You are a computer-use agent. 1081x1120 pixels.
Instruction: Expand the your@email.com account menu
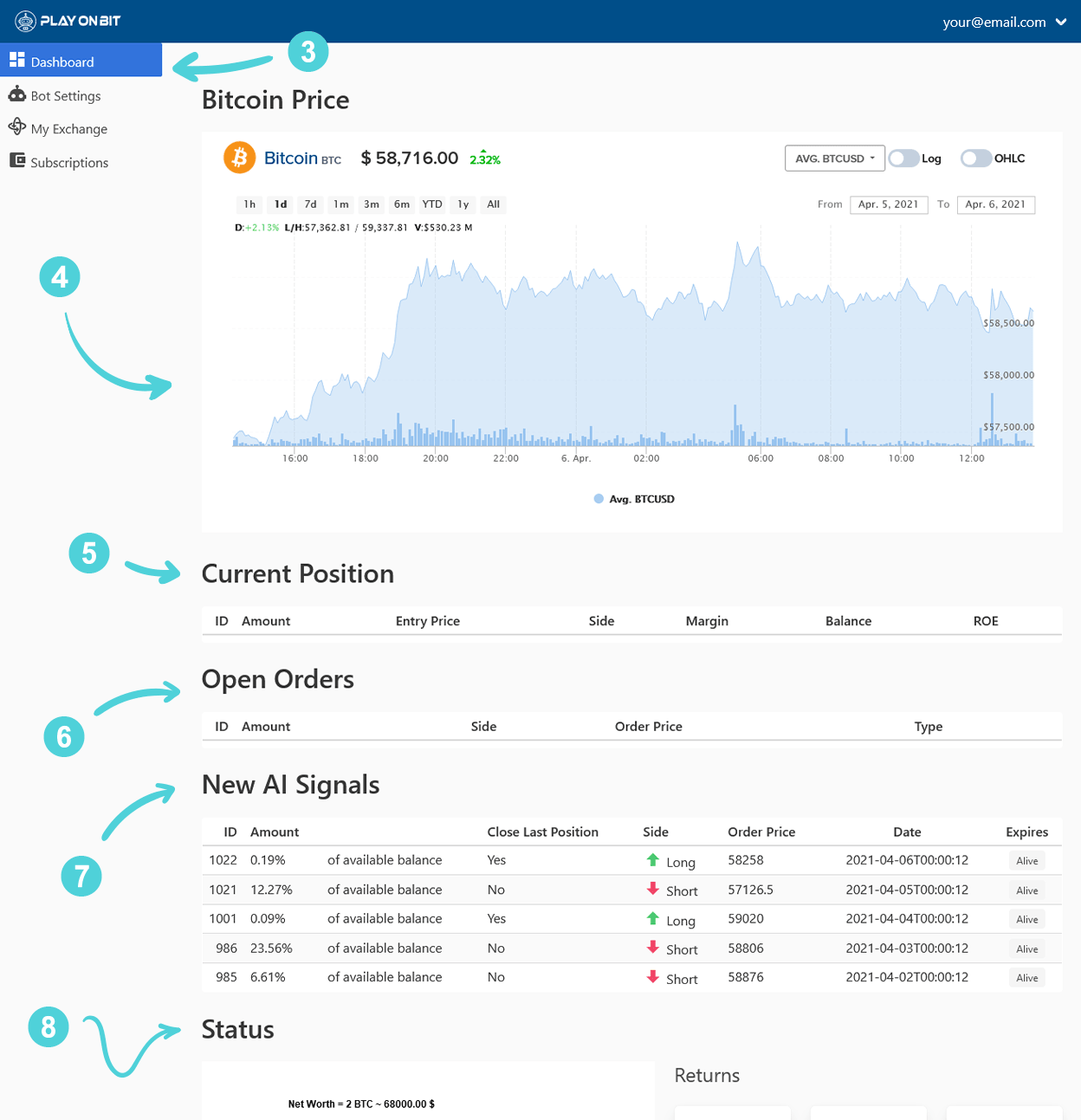click(1004, 23)
